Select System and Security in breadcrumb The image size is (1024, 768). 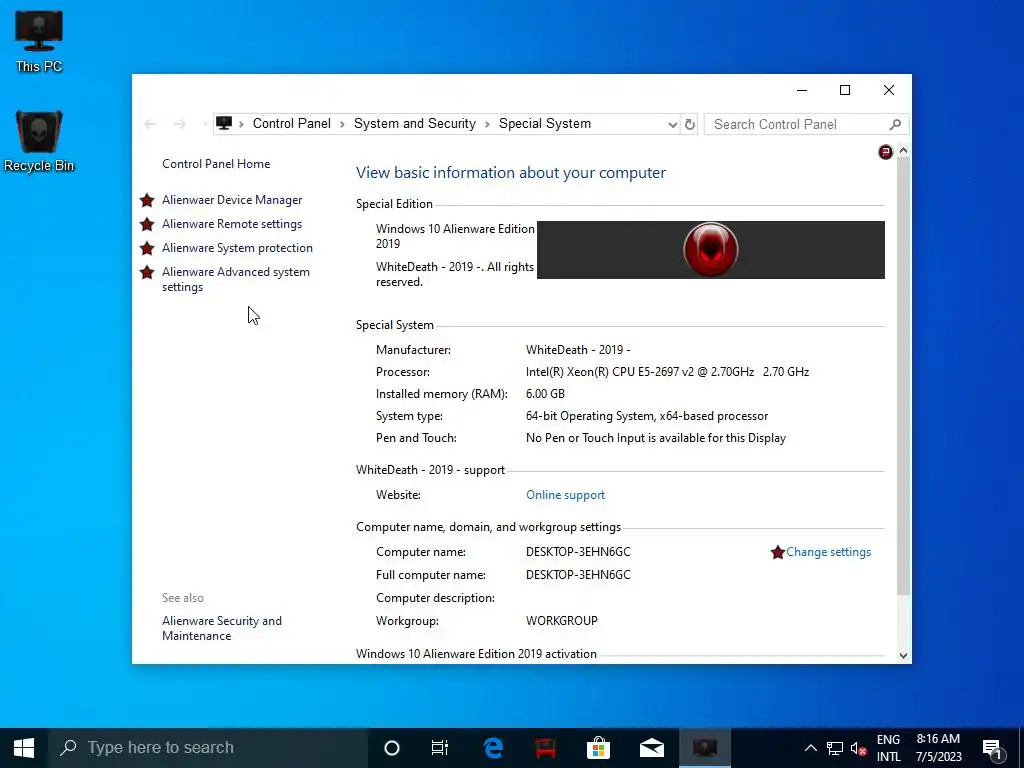(415, 123)
